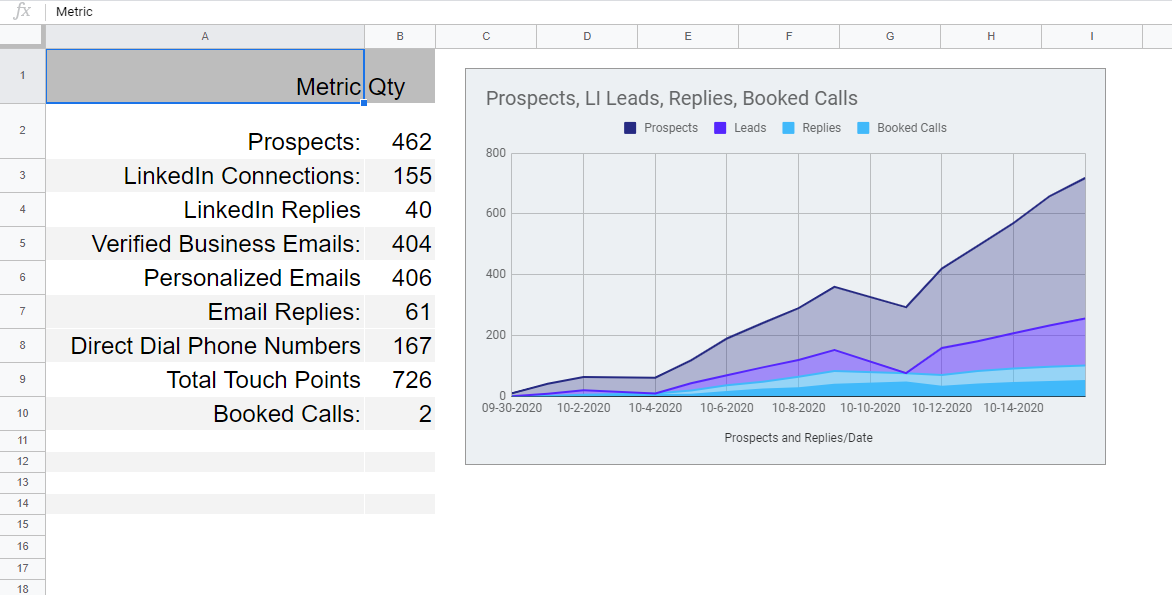Click the Total Touch Points cell
1172x595 pixels.
(205, 379)
